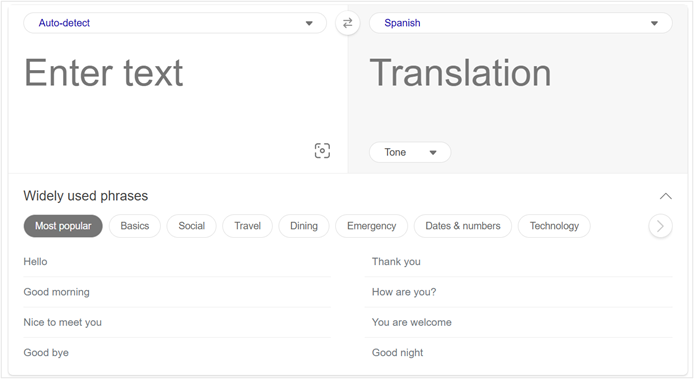Open the Tone dropdown
This screenshot has height=379, width=694.
point(410,152)
